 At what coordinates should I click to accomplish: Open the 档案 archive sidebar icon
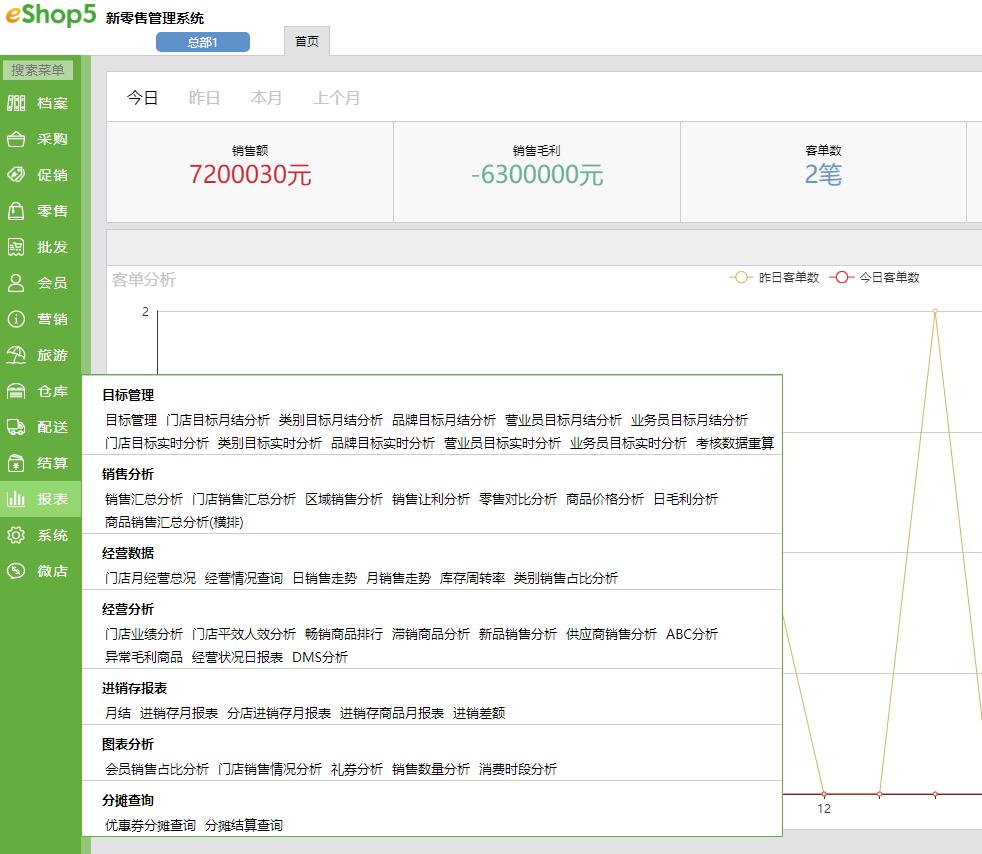[16, 103]
